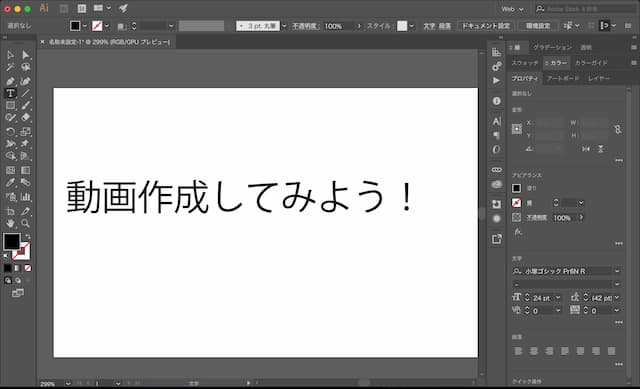Open the effects fx button
The height and width of the screenshot is (389, 640).
pos(518,232)
